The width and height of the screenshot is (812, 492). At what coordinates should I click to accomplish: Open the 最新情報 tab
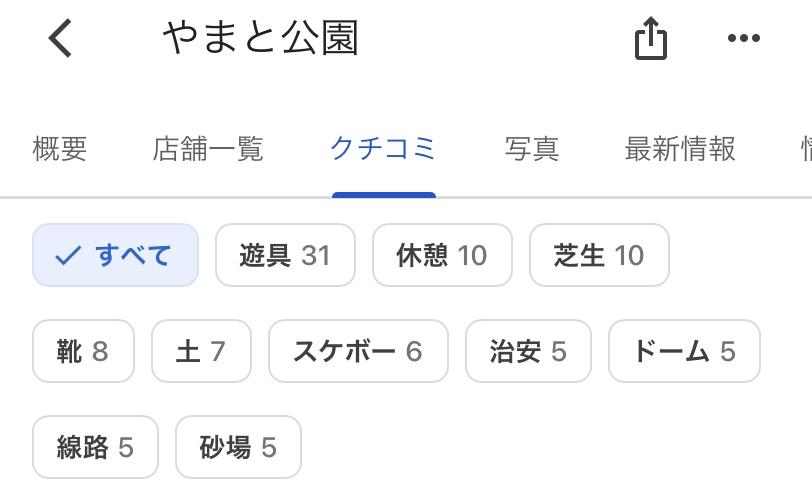point(680,149)
